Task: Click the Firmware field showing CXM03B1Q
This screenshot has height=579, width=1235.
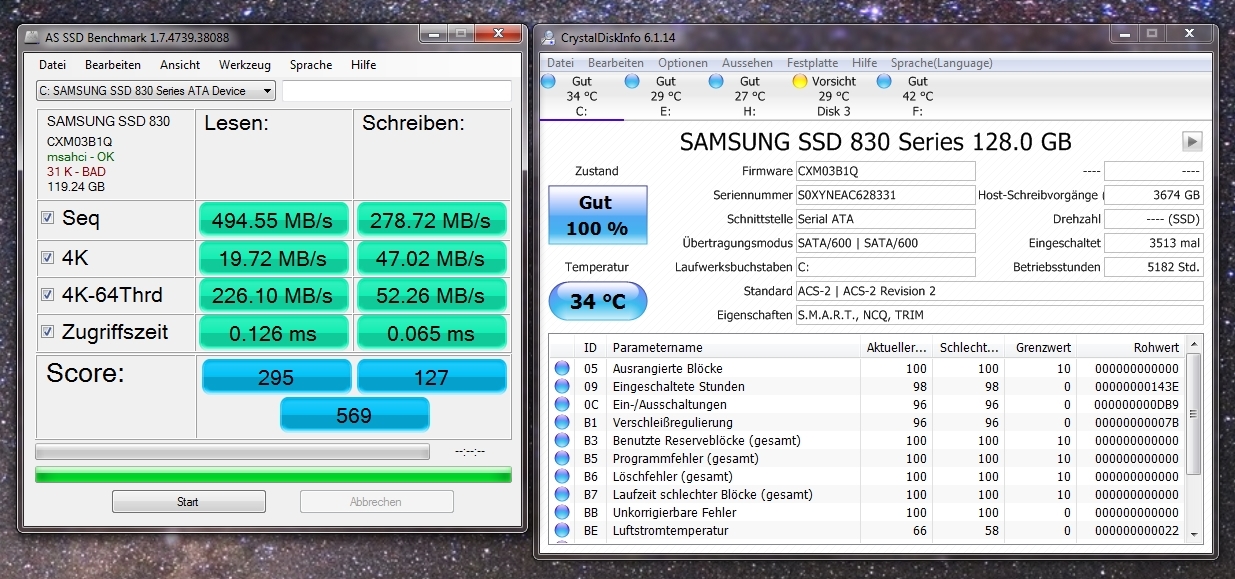Action: [885, 171]
